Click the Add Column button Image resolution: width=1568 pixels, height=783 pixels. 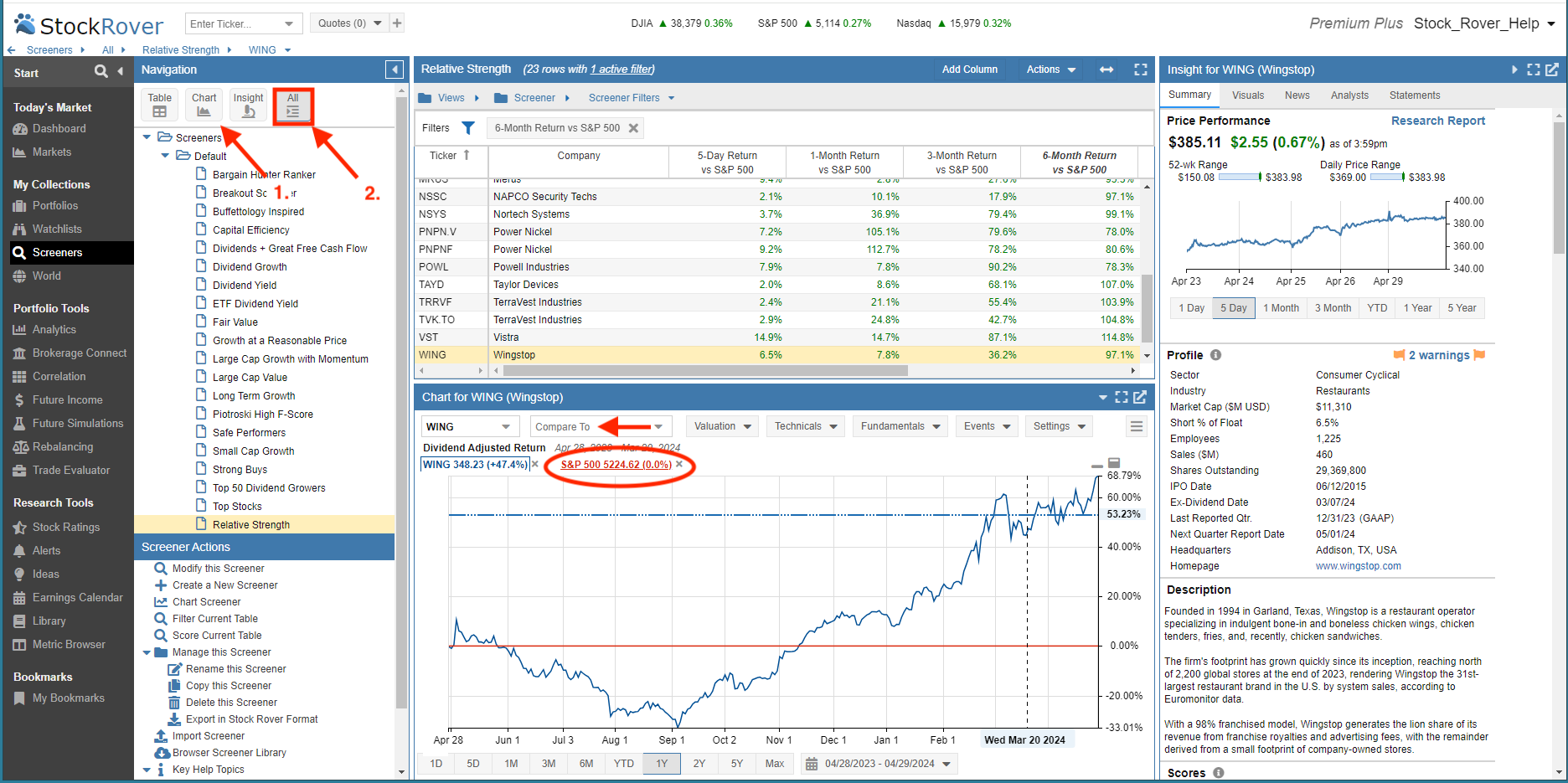click(969, 70)
